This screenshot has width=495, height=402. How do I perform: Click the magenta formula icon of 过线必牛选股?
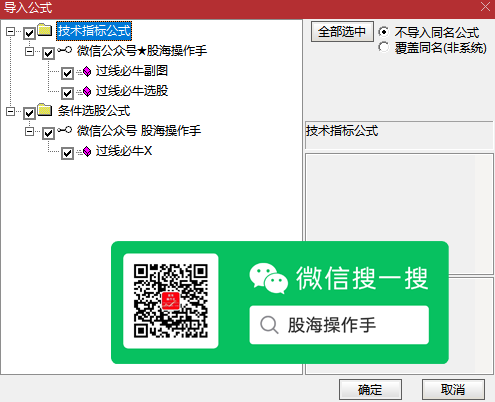(86, 91)
